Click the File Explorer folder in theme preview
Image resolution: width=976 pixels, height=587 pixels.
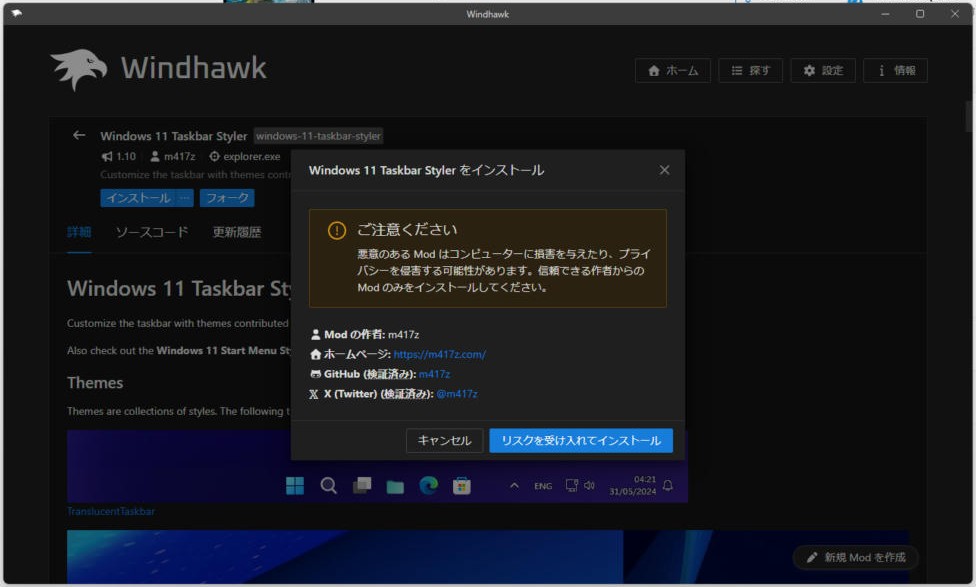pos(395,486)
